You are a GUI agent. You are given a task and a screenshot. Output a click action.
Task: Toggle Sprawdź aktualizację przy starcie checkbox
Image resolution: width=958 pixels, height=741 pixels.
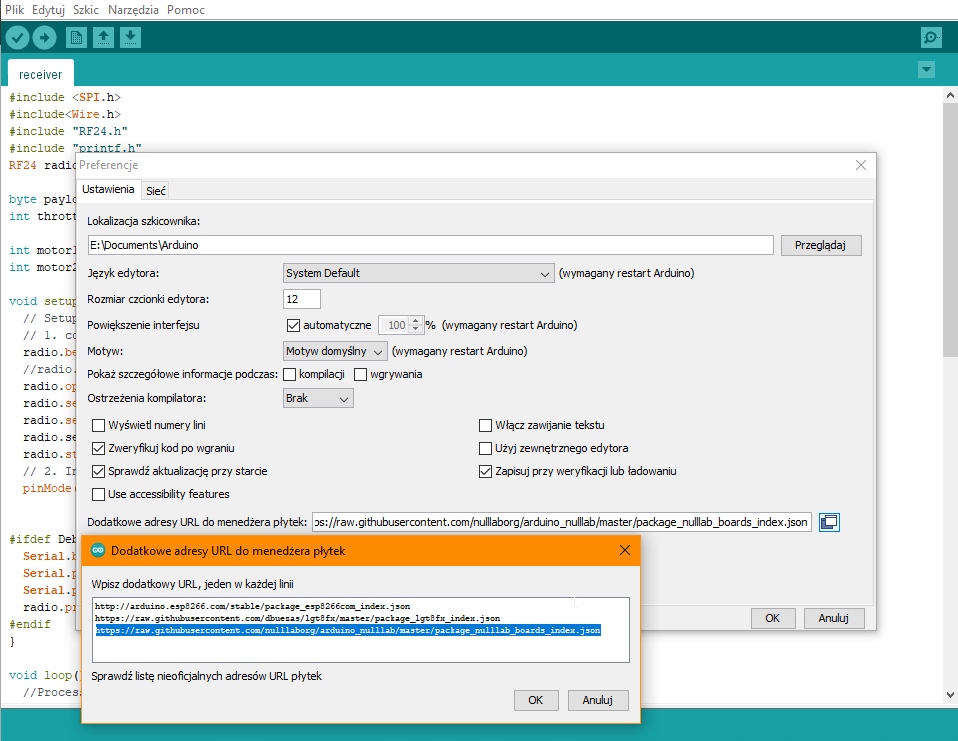[x=98, y=472]
